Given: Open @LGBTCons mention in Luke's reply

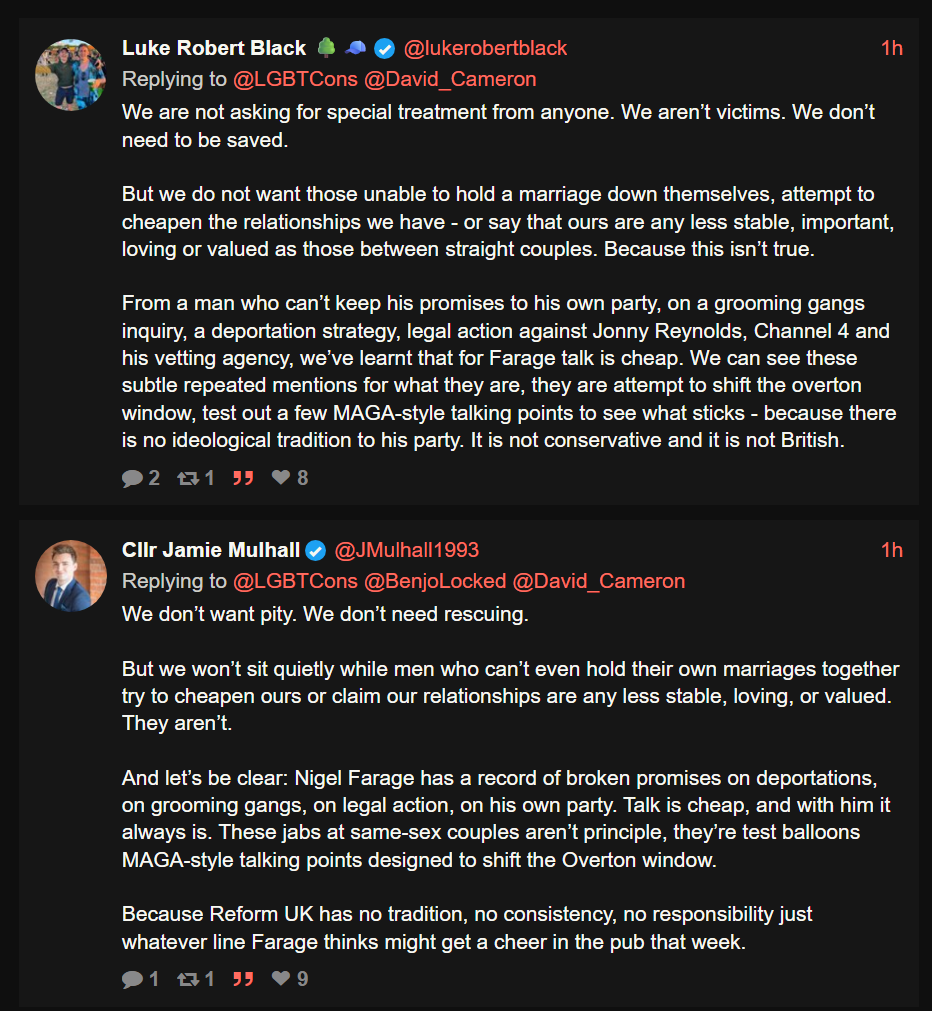Looking at the screenshot, I should (x=295, y=79).
